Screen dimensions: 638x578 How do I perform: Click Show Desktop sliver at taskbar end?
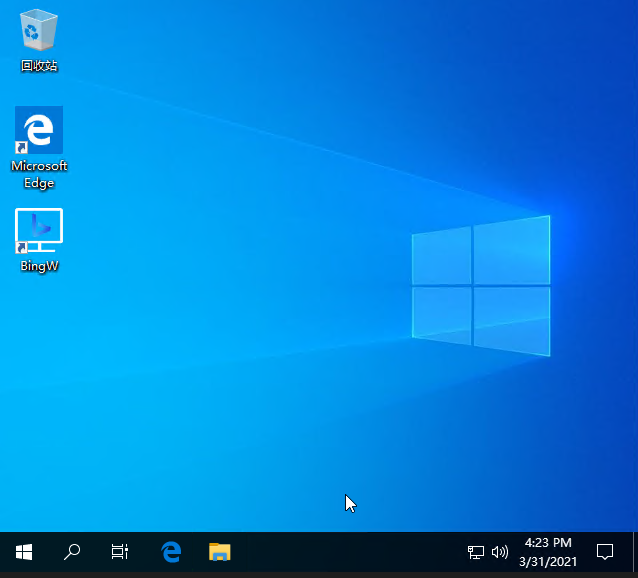pos(635,552)
